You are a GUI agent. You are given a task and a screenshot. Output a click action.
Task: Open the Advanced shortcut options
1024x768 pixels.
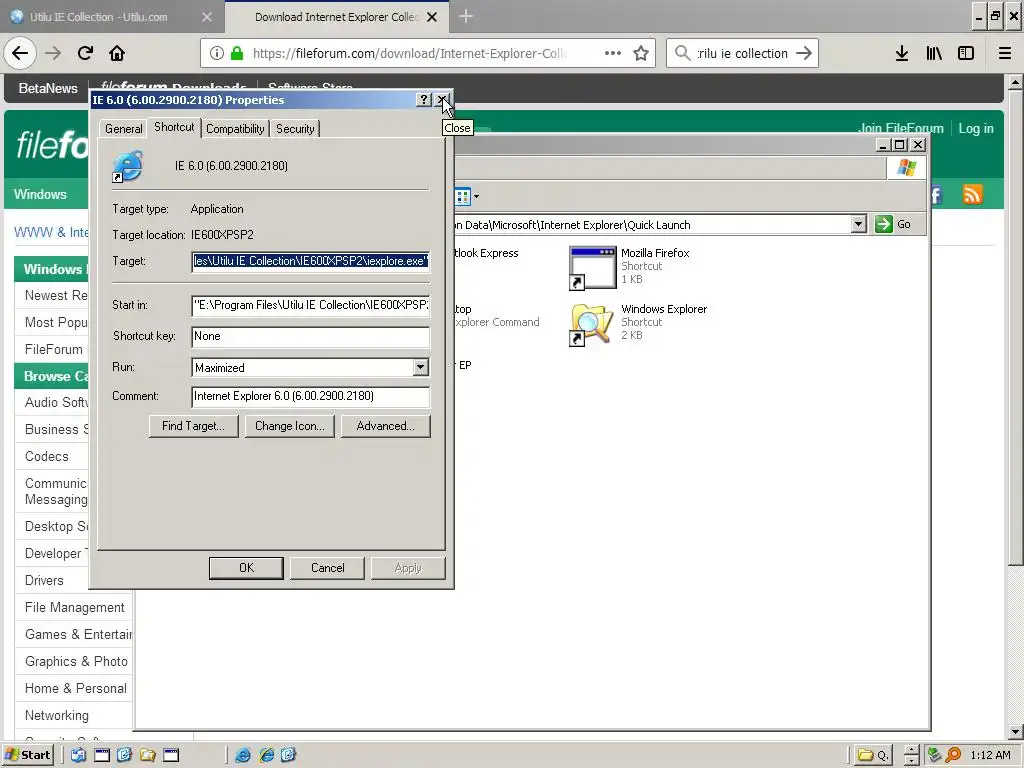[x=385, y=426]
